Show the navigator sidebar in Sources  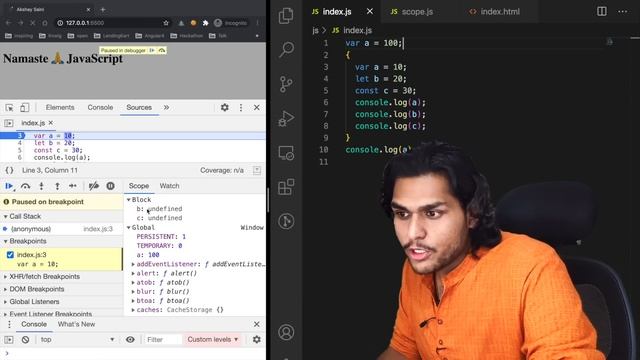9,123
